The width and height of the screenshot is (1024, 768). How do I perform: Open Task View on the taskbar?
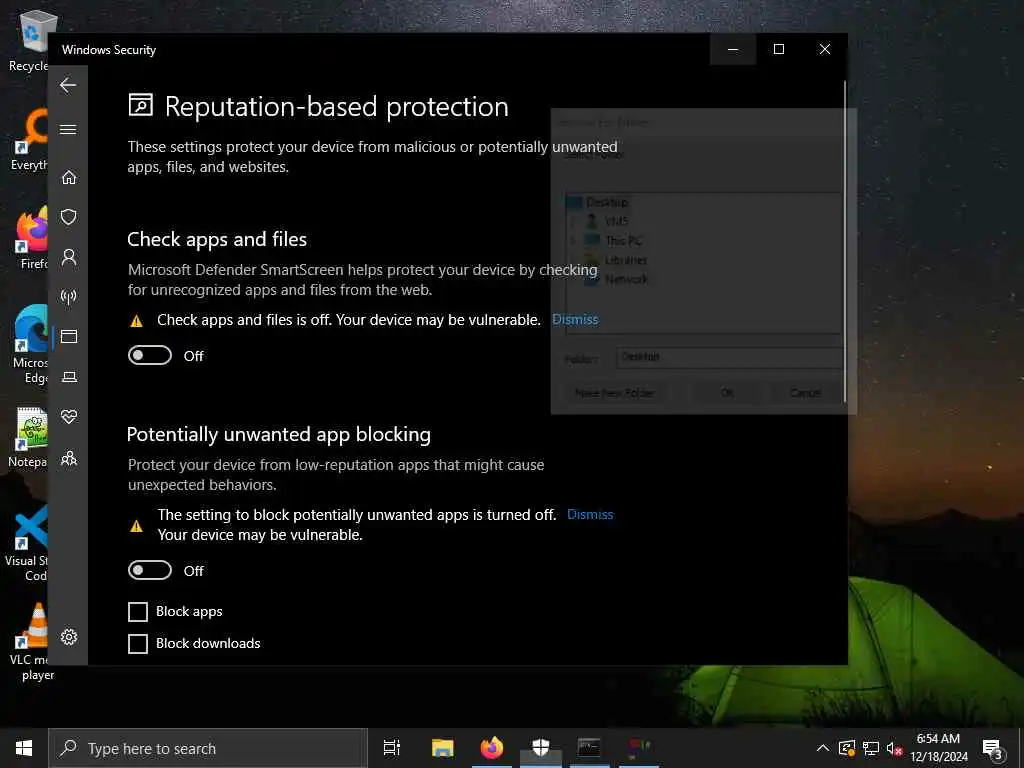(x=392, y=748)
